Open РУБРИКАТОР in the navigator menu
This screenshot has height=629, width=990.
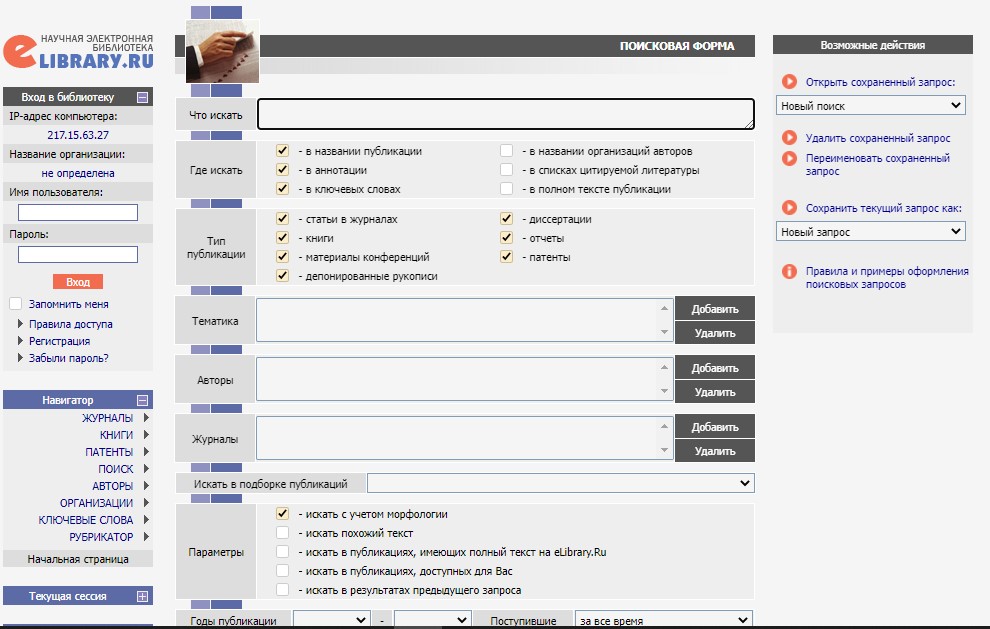tap(101, 537)
